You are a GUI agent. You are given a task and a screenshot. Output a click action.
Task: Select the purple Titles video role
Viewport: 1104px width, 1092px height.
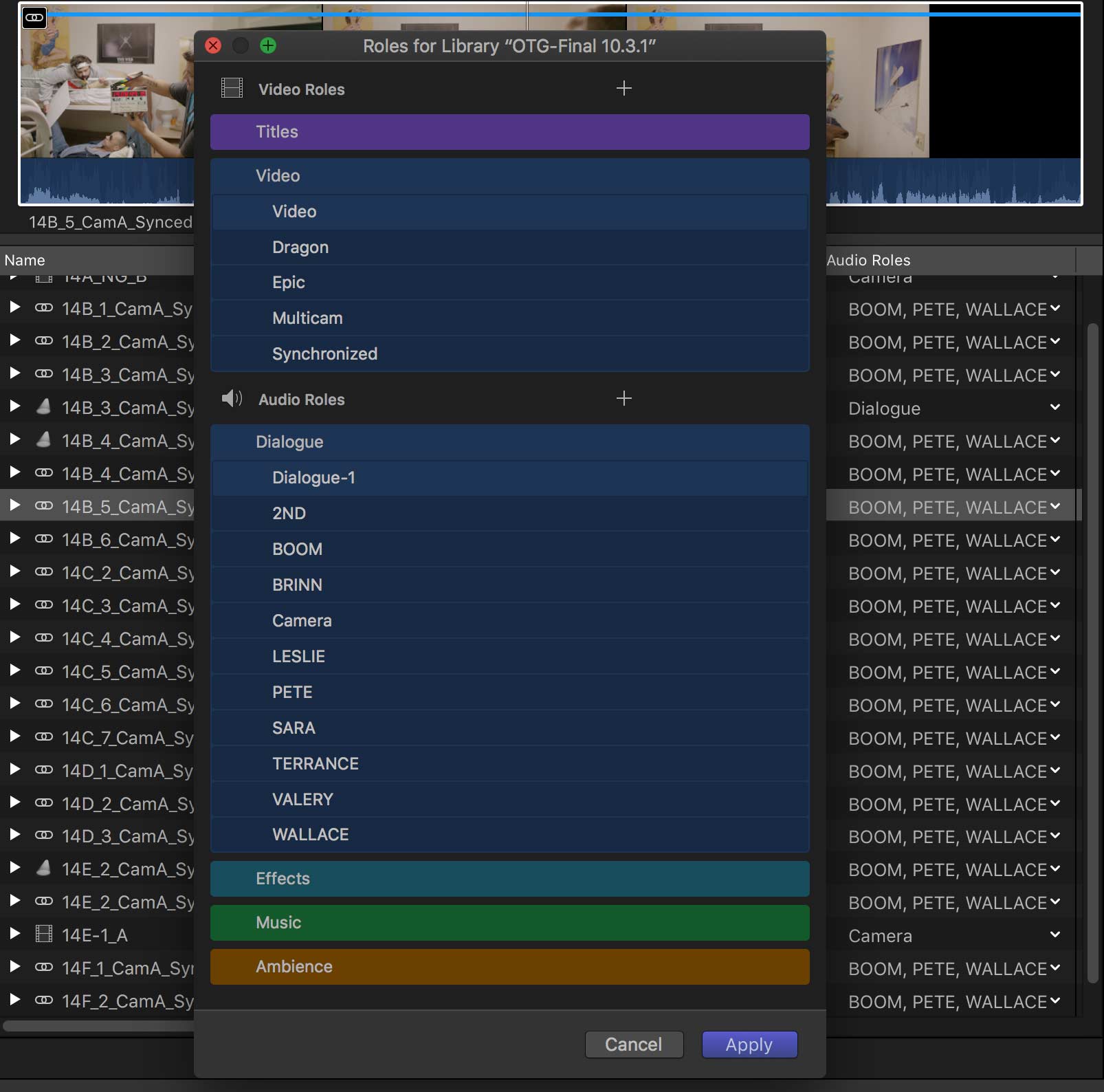coord(509,132)
